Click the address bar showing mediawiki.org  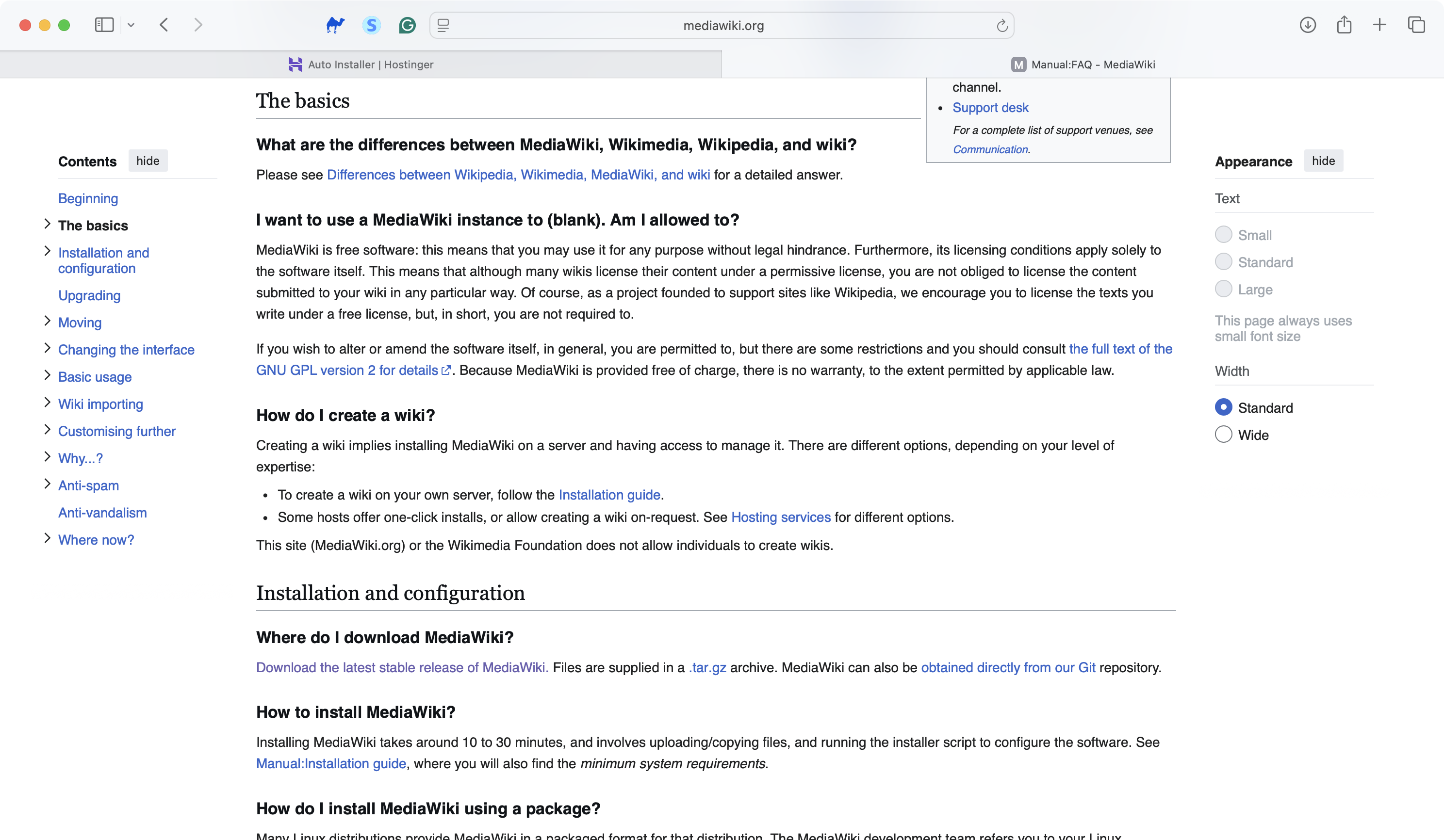point(722,25)
